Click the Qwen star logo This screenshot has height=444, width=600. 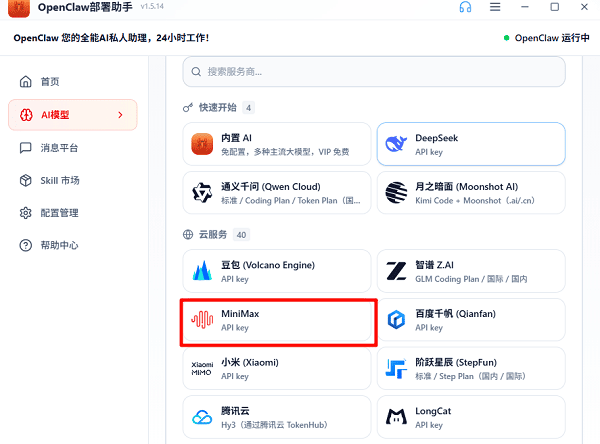202,193
